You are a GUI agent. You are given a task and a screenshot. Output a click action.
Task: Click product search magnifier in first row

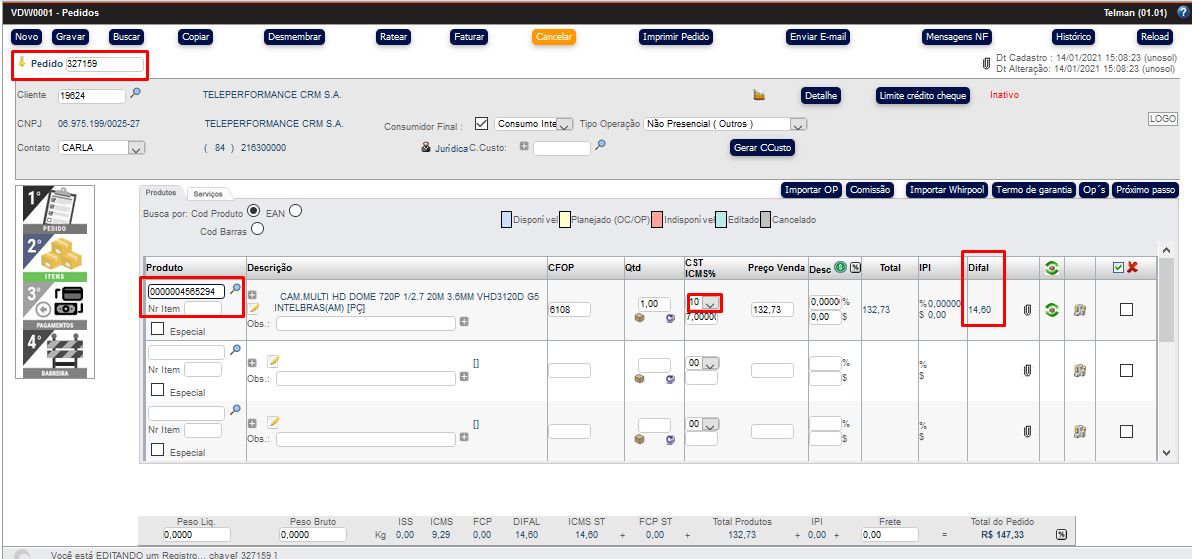(x=236, y=290)
